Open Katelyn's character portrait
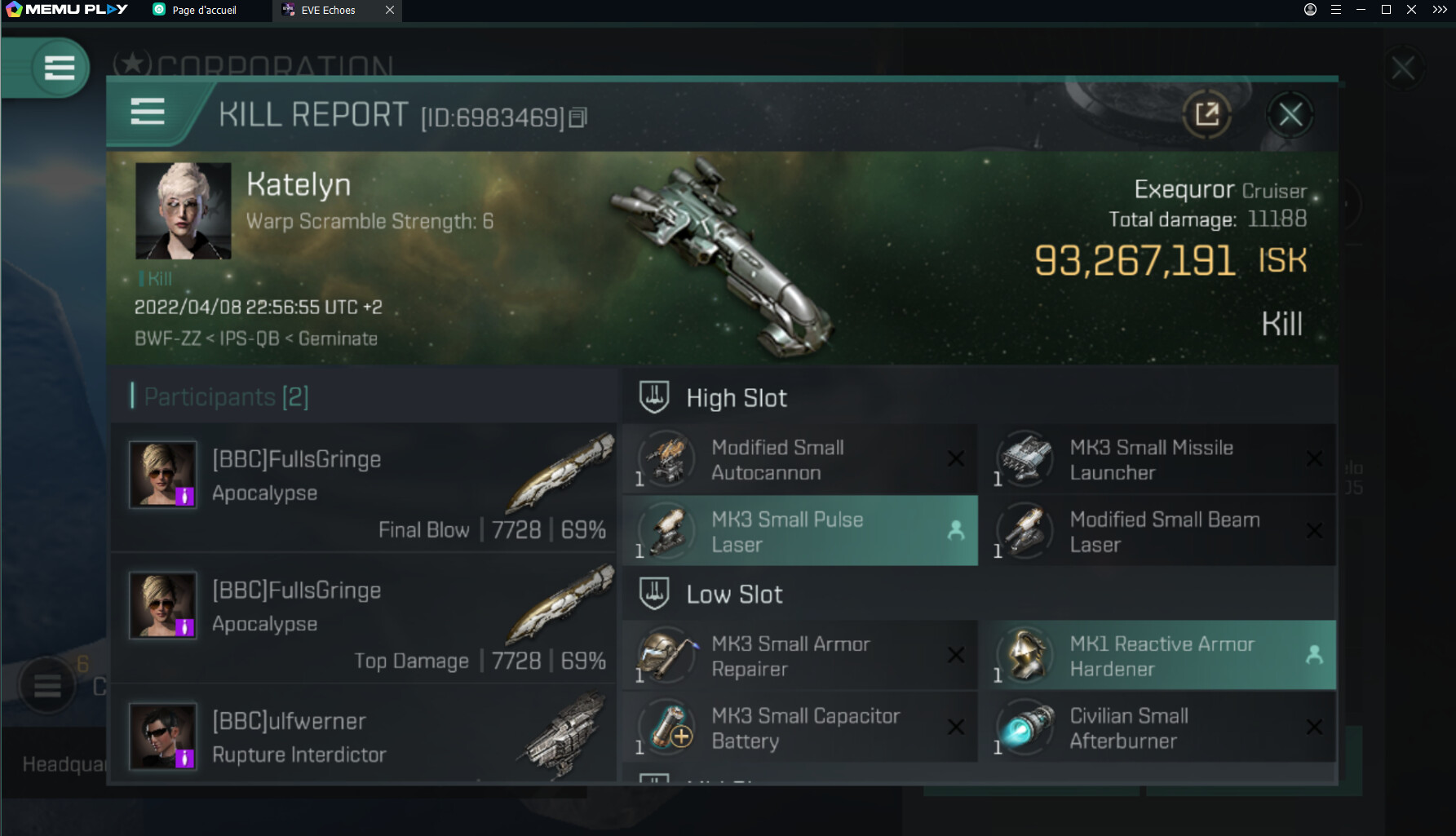 click(183, 210)
